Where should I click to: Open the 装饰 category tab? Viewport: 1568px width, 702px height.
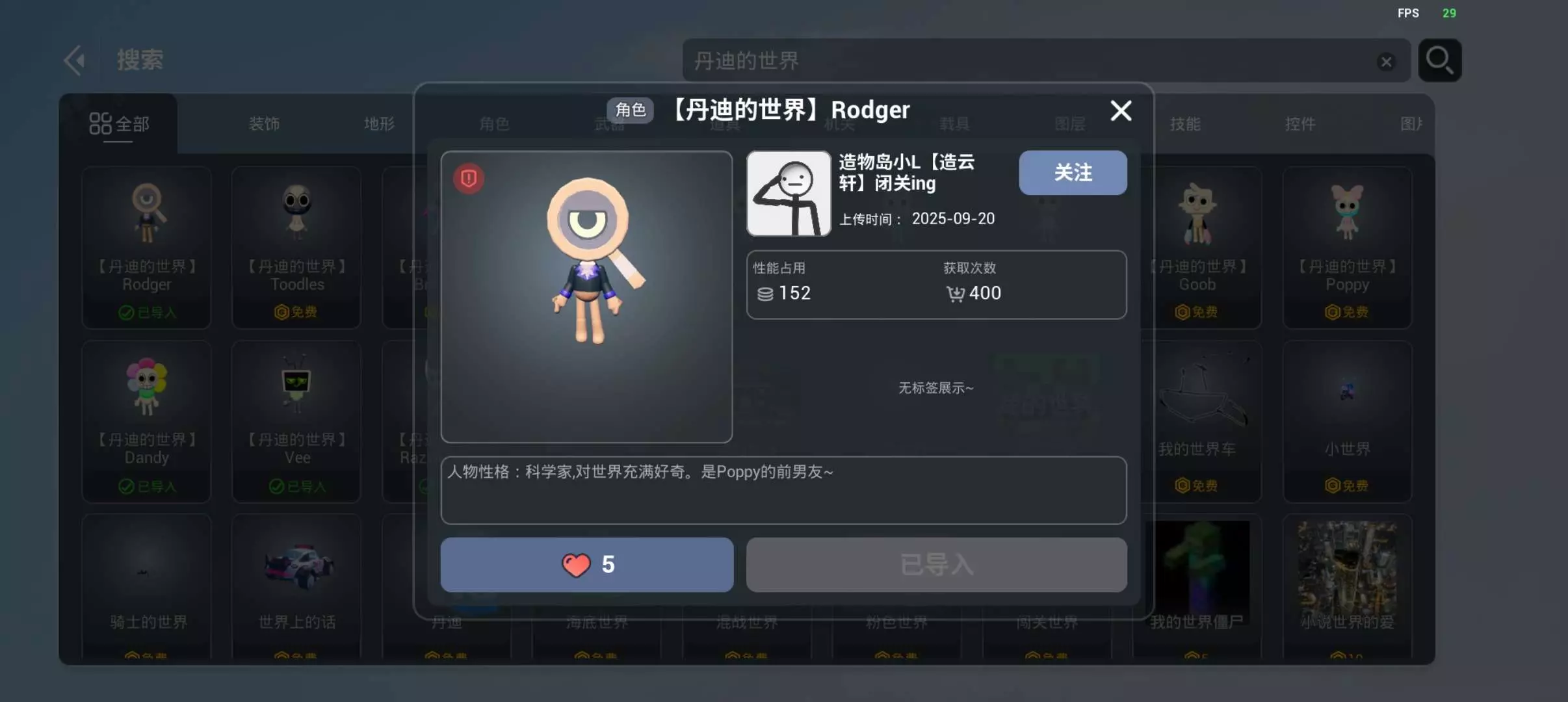[264, 123]
